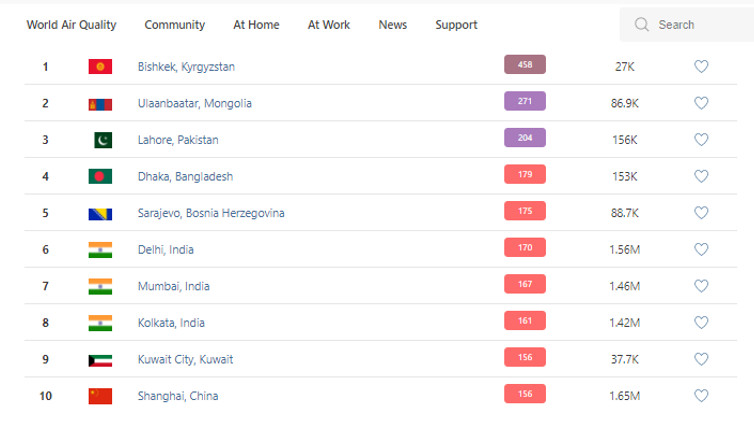The width and height of the screenshot is (754, 422).
Task: Click the Kyrgyzstan flag icon
Action: (100, 66)
